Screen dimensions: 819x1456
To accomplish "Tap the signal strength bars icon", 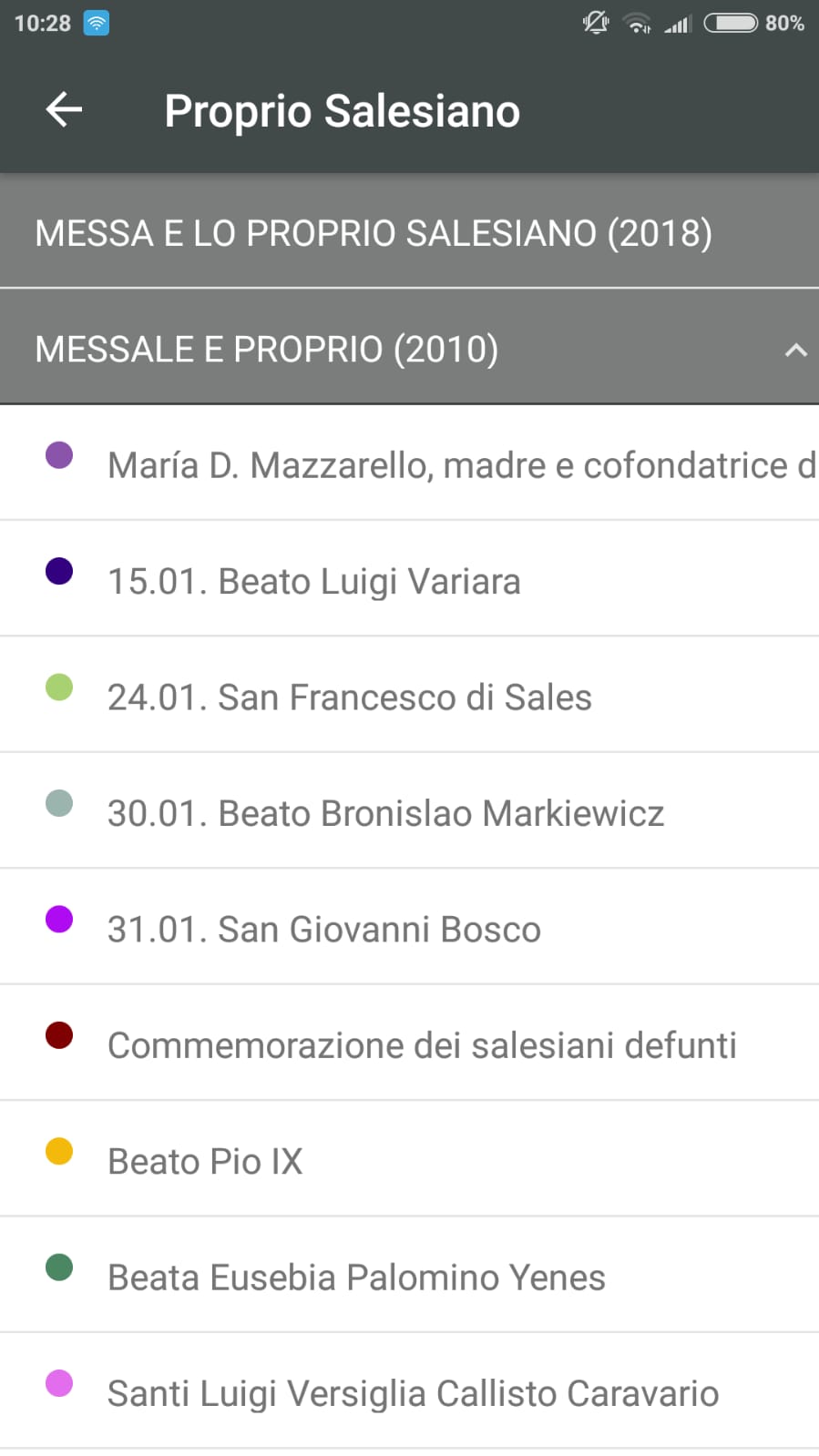I will coord(677,24).
